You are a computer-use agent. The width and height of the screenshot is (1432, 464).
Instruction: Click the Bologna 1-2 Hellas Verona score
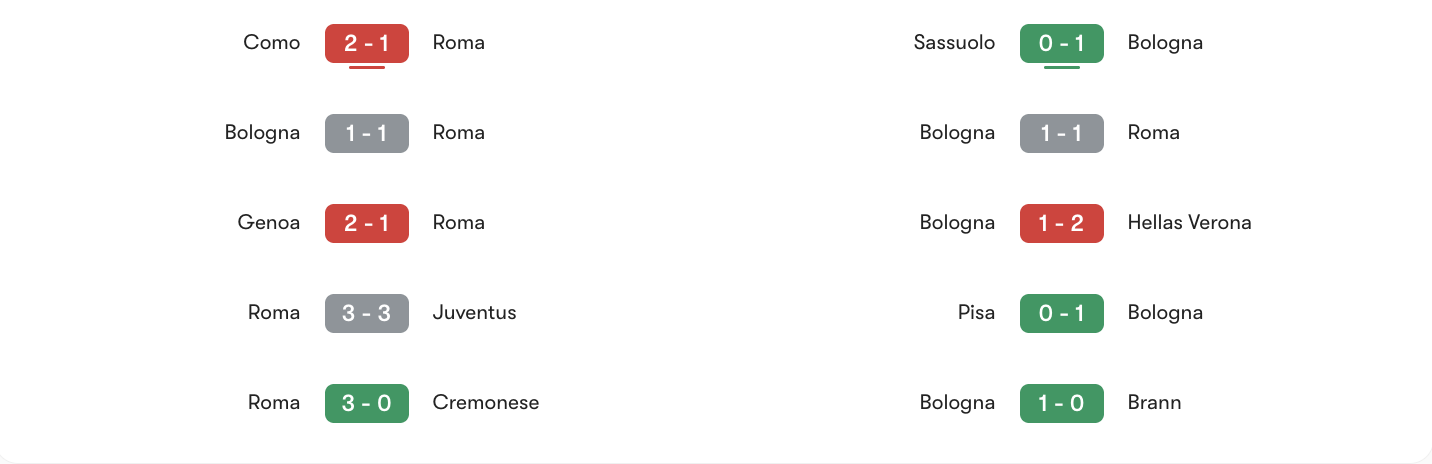pyautogui.click(x=1062, y=223)
